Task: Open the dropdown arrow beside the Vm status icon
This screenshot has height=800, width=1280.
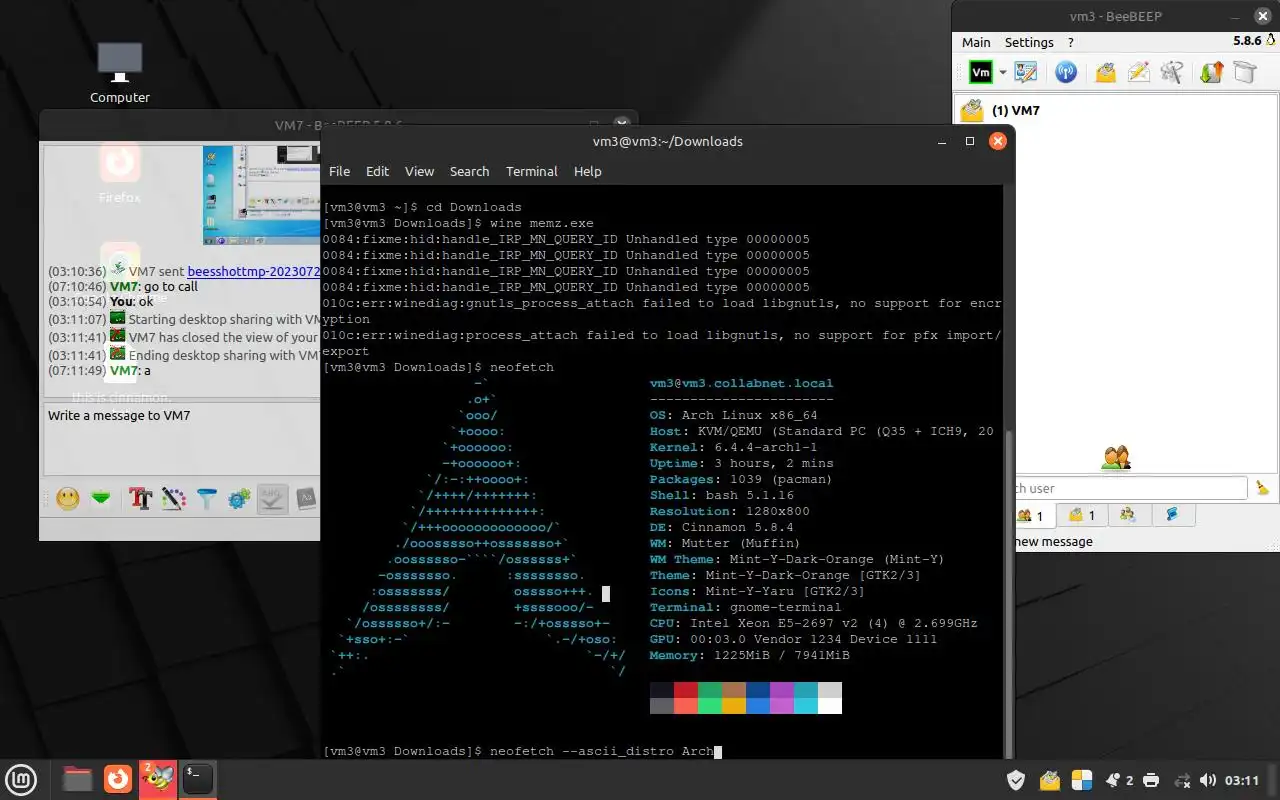Action: coord(1002,73)
